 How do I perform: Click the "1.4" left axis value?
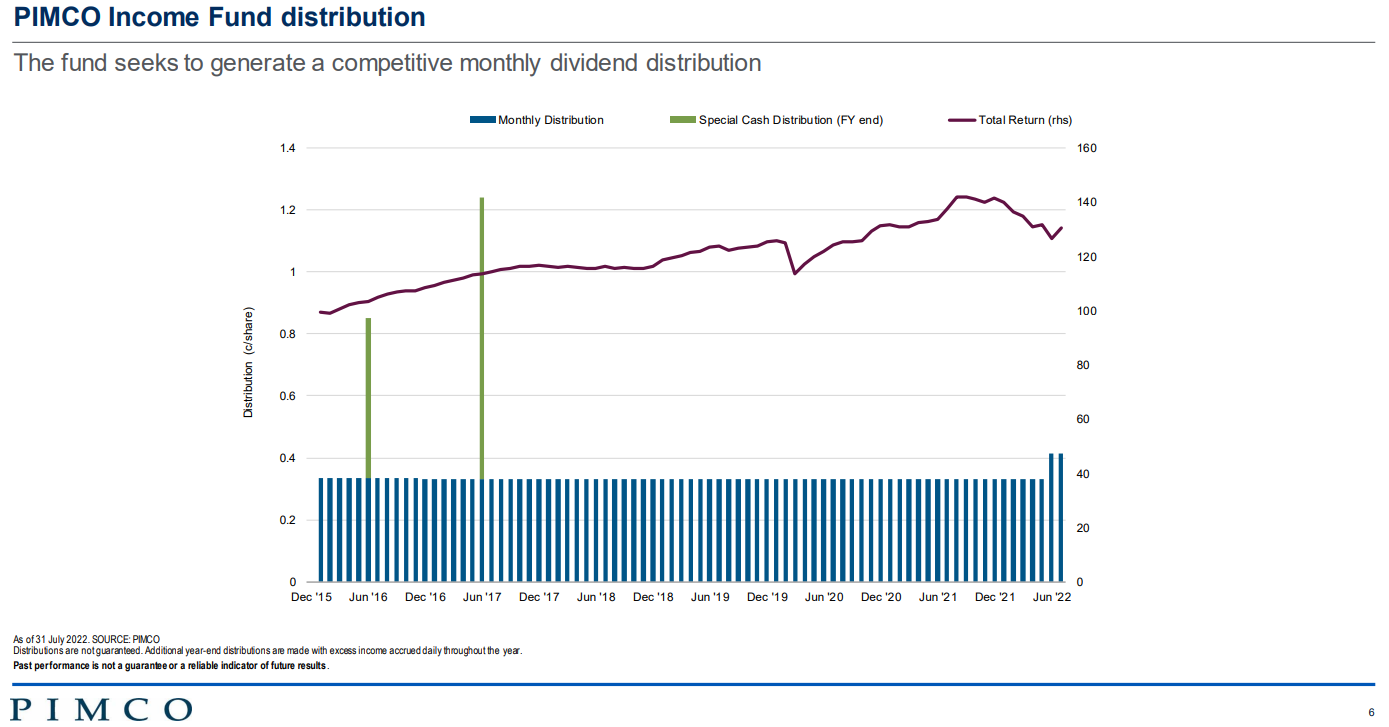click(288, 149)
